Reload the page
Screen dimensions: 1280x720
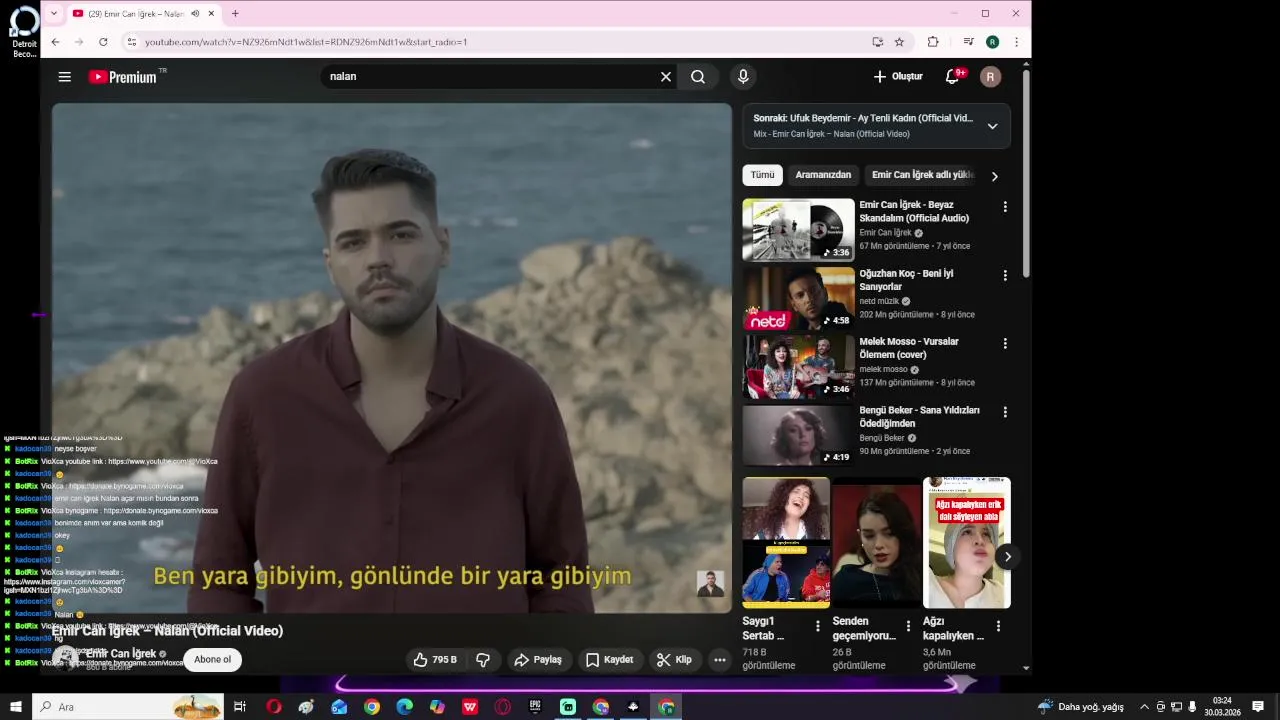point(103,42)
